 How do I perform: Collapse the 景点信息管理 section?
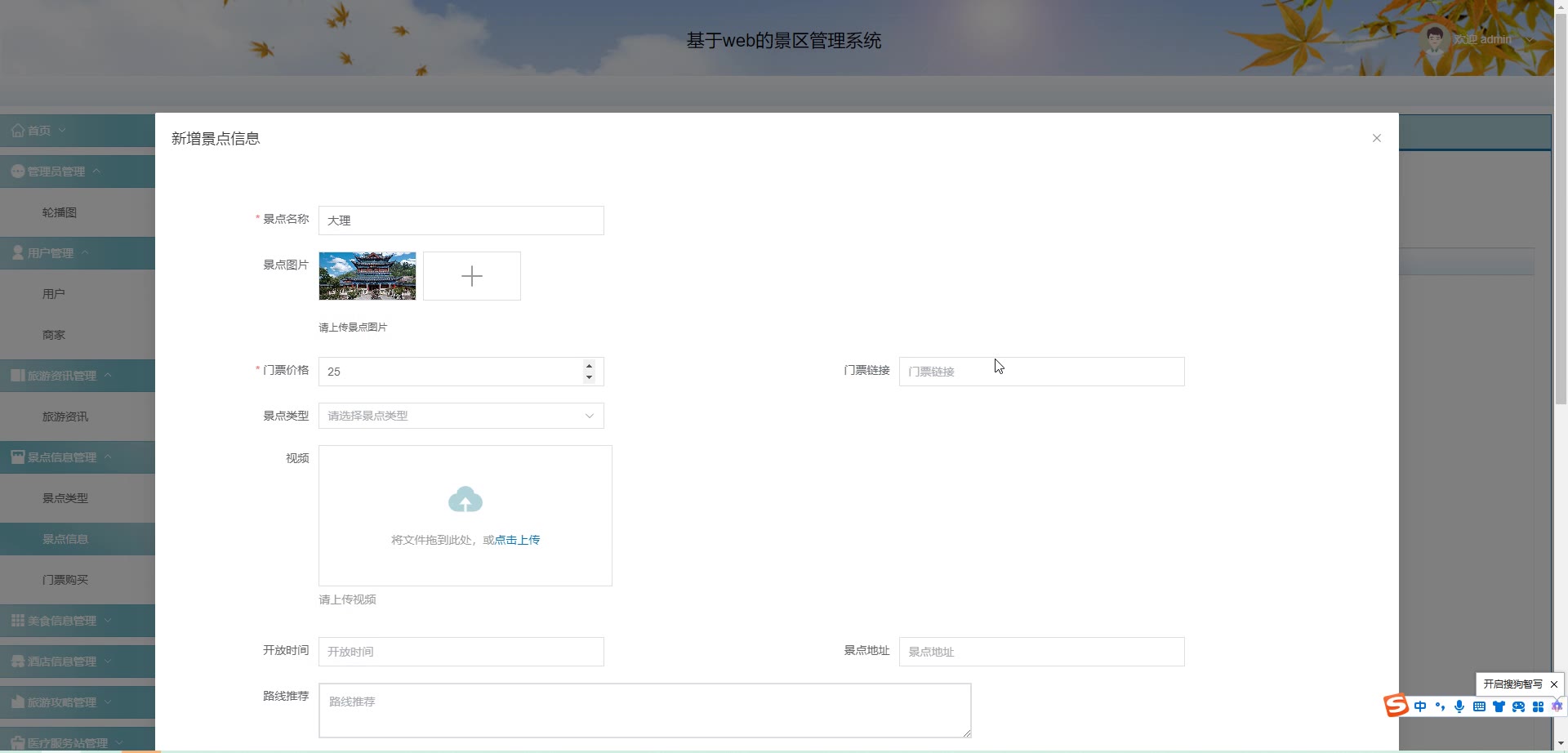click(x=78, y=457)
